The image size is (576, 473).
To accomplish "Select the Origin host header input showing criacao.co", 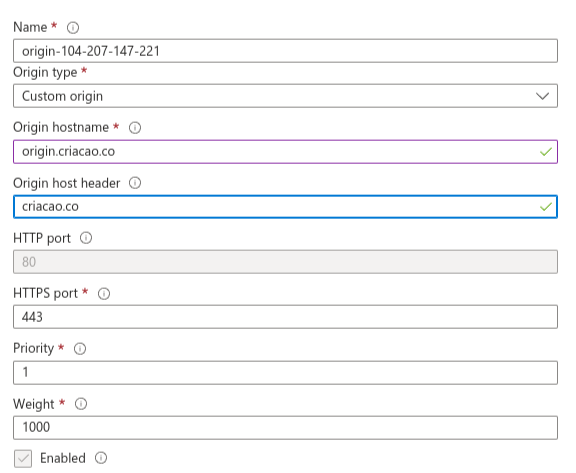I will [285, 207].
